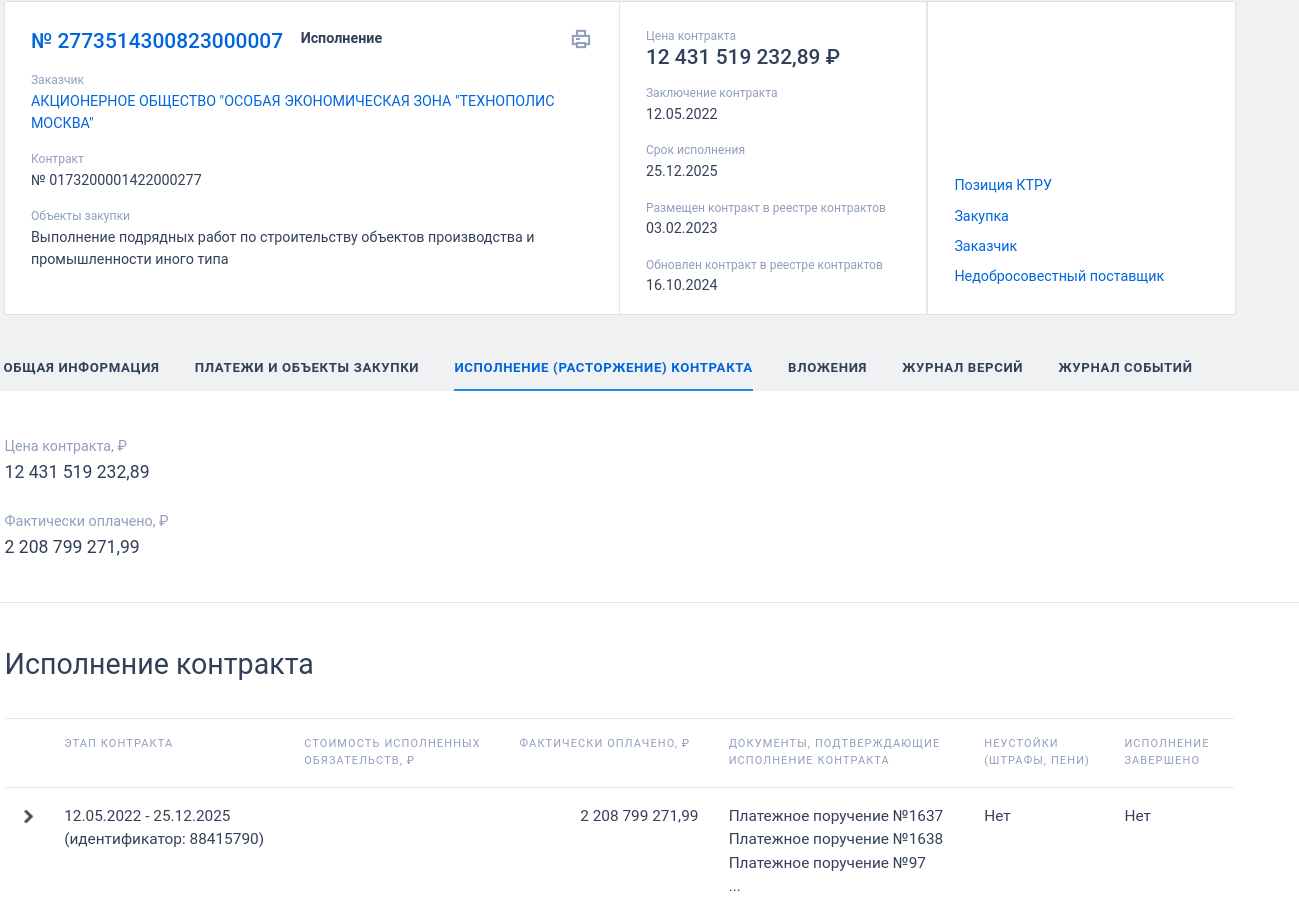The height and width of the screenshot is (907, 1299).
Task: Open the Недобросовестный поставщик link
Action: [1059, 276]
